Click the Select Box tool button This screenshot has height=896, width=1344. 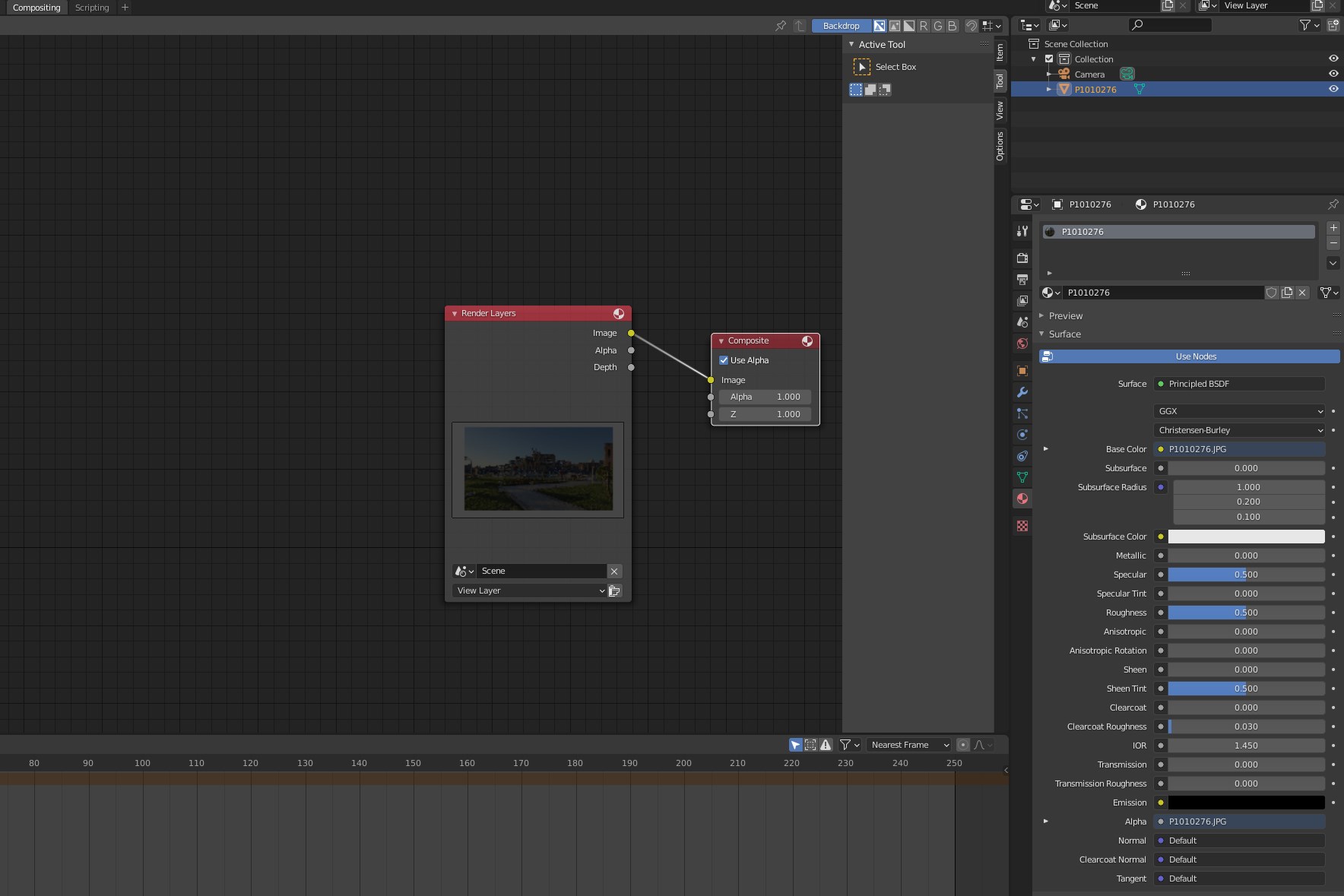862,67
